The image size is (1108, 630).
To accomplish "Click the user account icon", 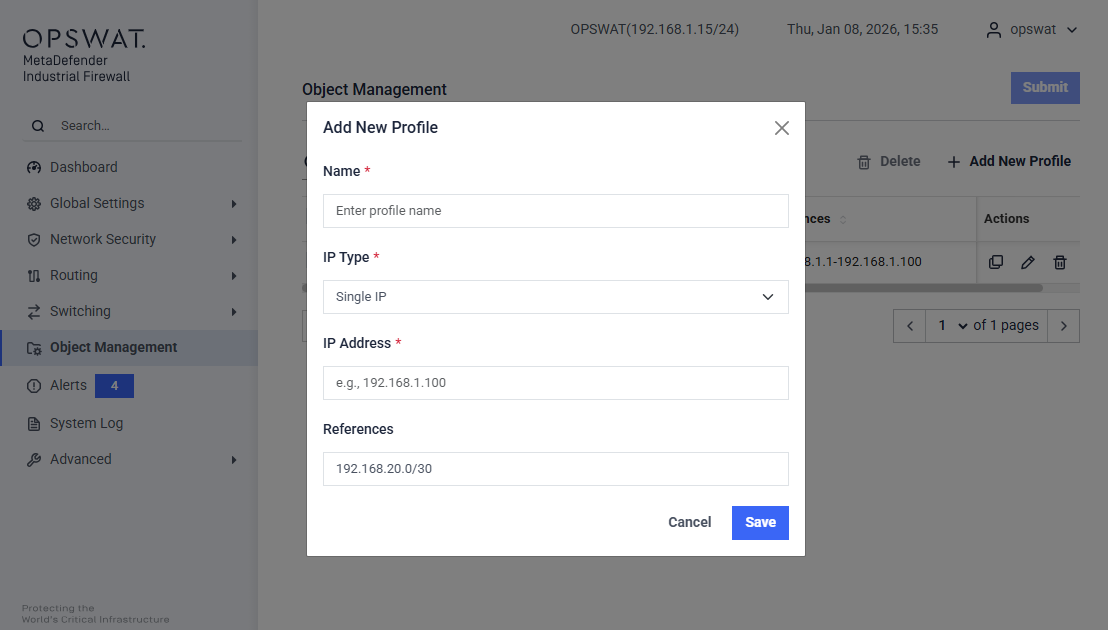I will pos(993,30).
